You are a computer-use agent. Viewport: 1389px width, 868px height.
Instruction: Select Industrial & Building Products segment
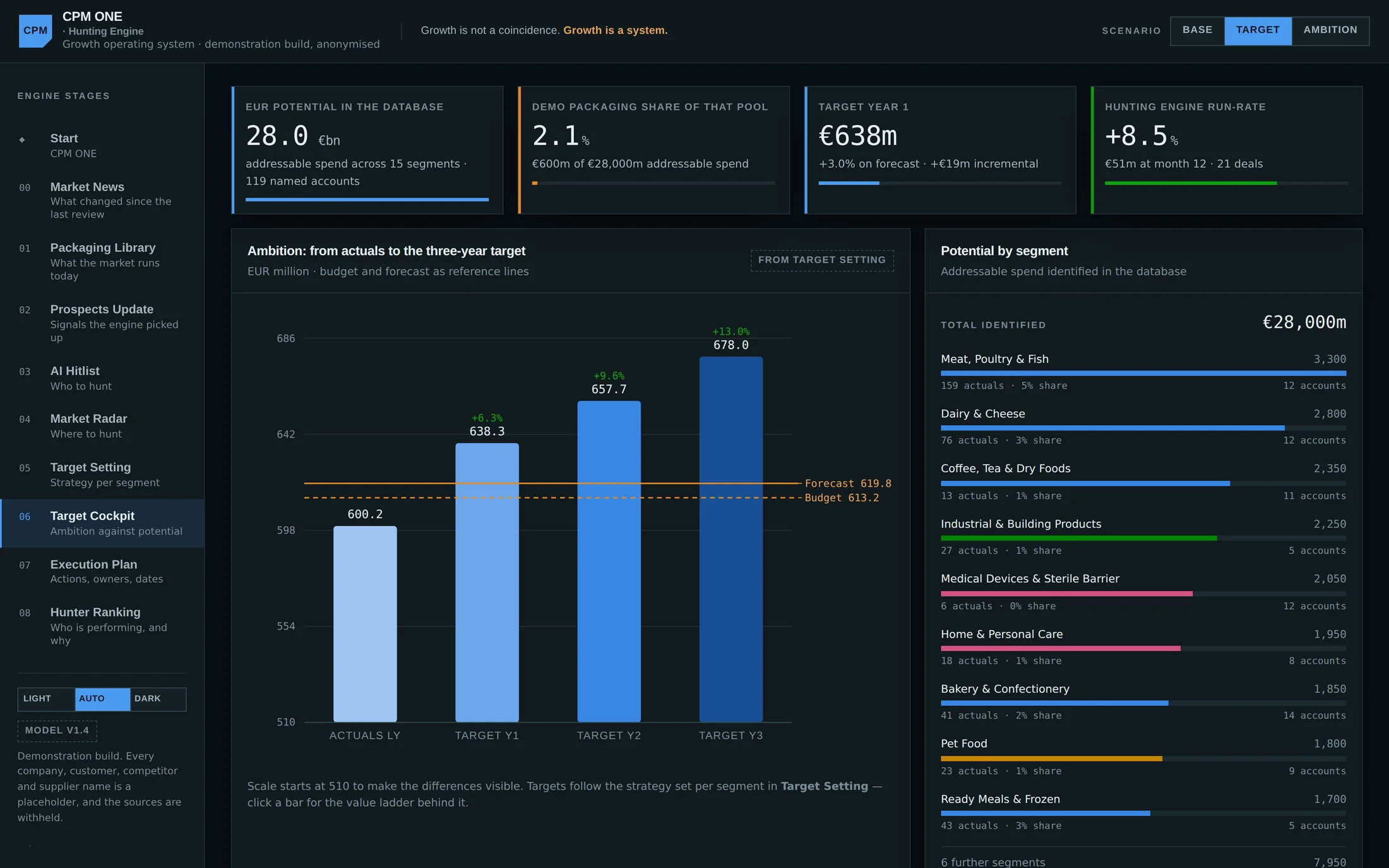click(x=1143, y=537)
